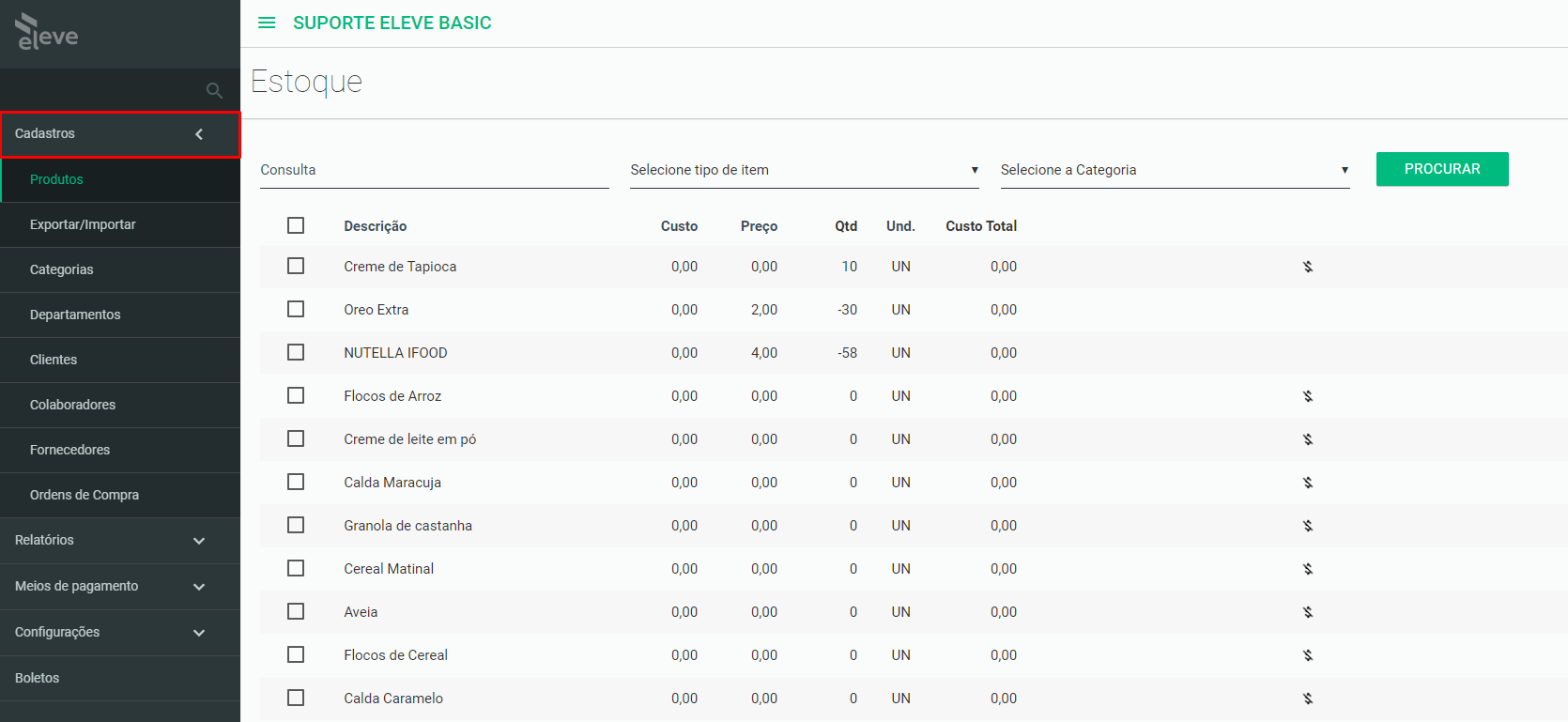
Task: Check the Granola de castanha checkbox
Action: point(296,525)
